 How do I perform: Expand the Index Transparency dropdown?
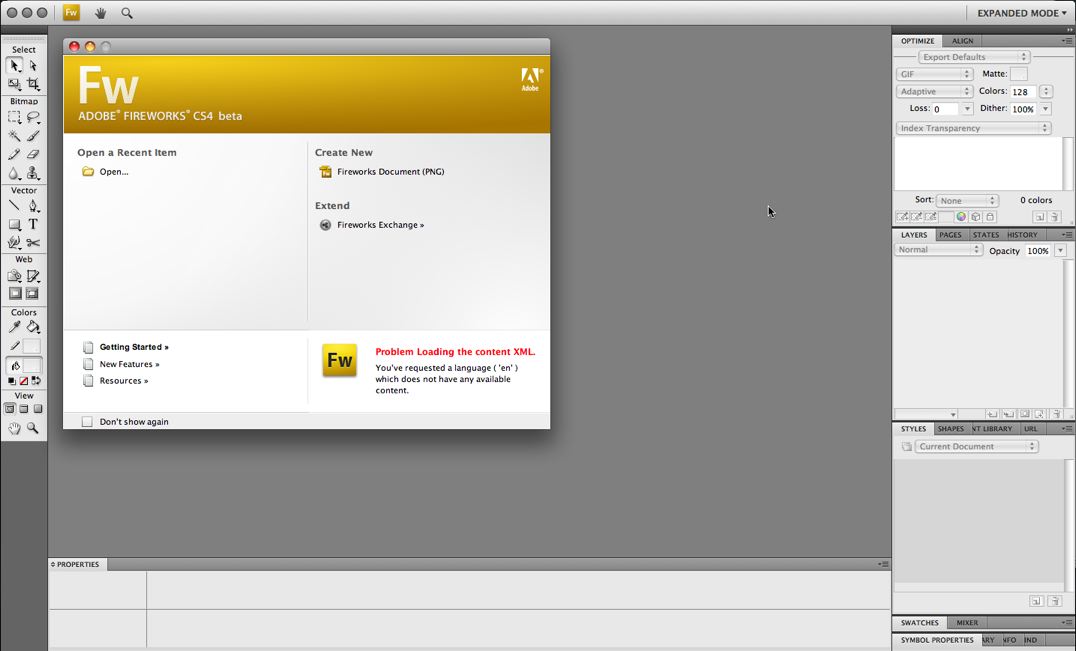pyautogui.click(x=973, y=128)
